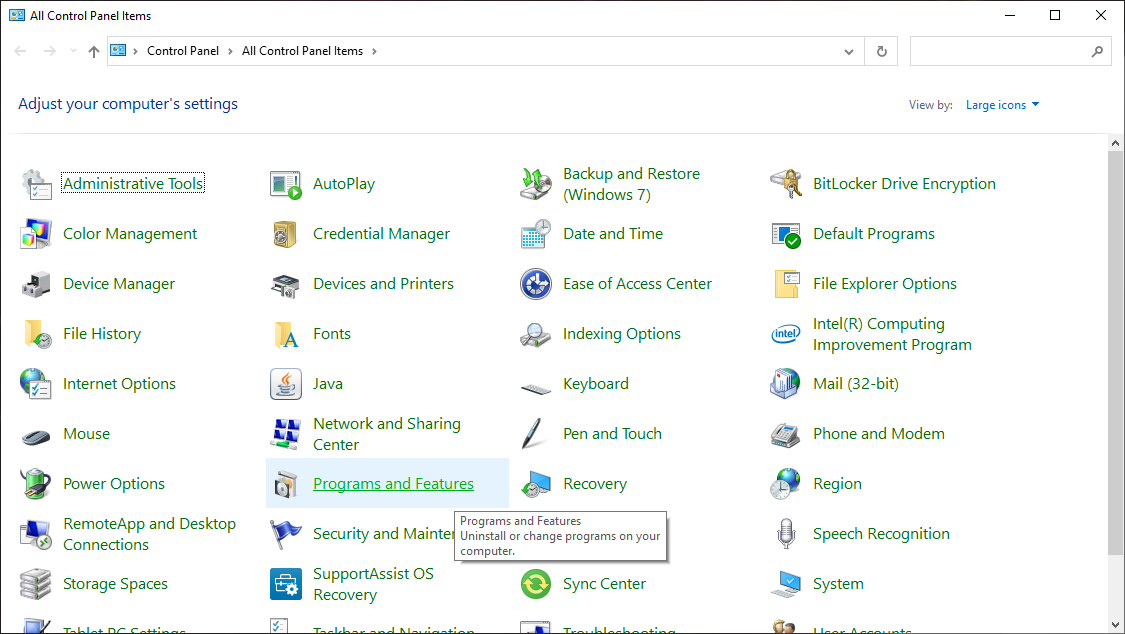The image size is (1125, 634).
Task: Click the Region globe clock icon
Action: point(786,484)
